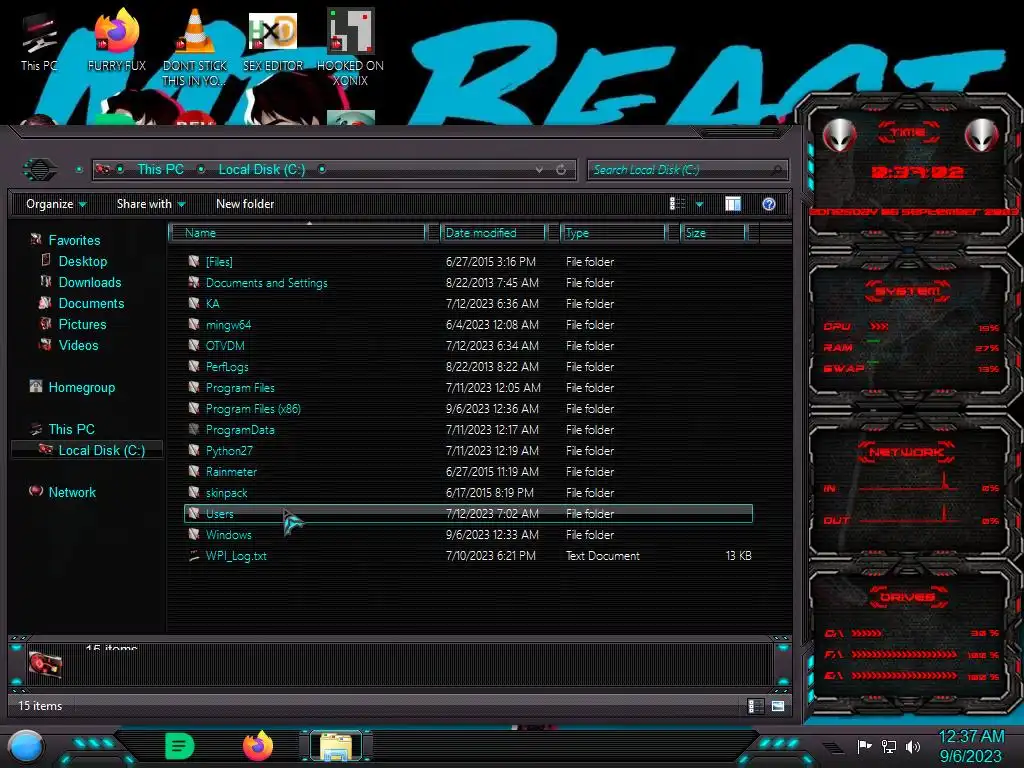This screenshot has width=1024, height=768.
Task: Switch to large icons view in the status bar
Action: [777, 706]
